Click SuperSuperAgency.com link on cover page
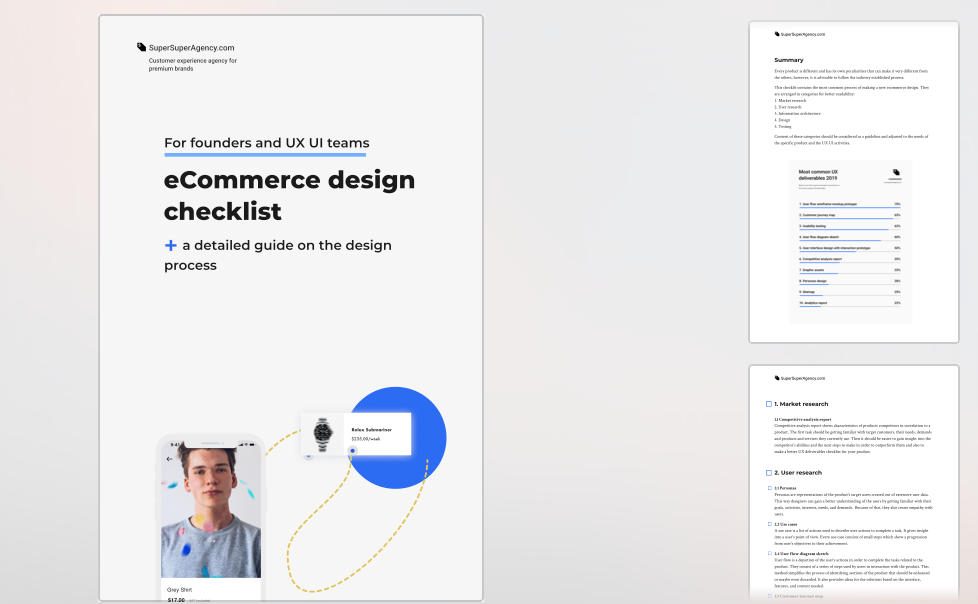Screen dimensions: 978x604 coord(191,48)
